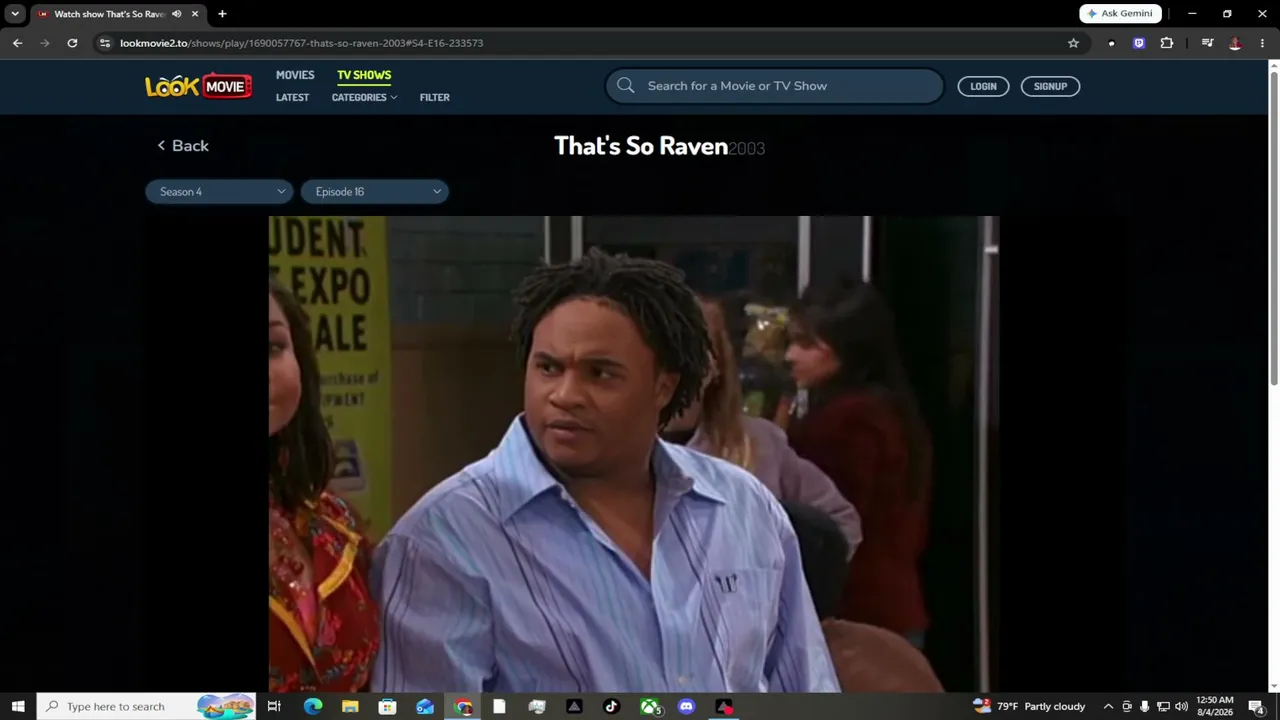Image resolution: width=1280 pixels, height=720 pixels.
Task: Click the Back link
Action: pos(183,146)
